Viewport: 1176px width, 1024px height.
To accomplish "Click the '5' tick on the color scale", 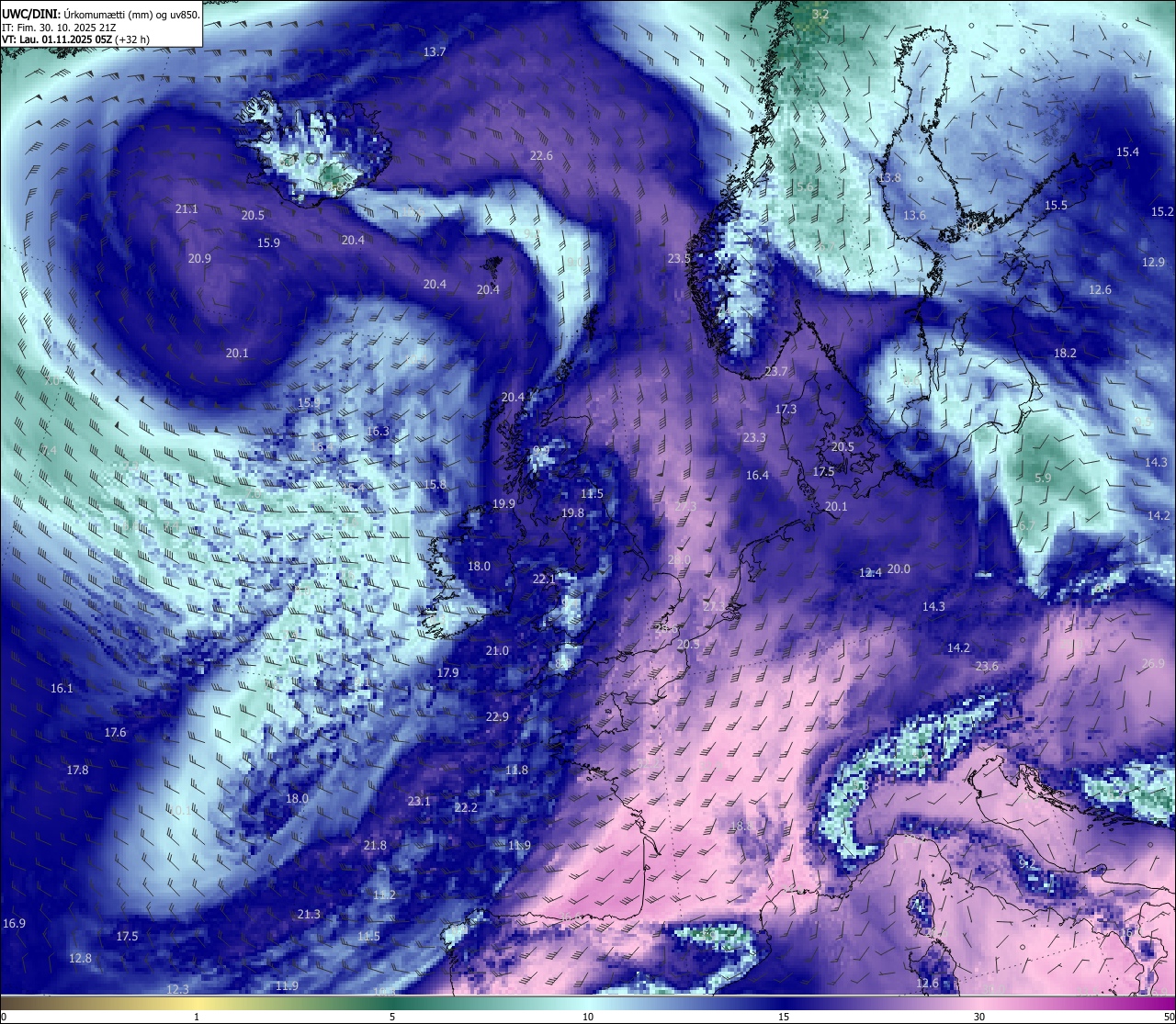I will pos(392,1017).
